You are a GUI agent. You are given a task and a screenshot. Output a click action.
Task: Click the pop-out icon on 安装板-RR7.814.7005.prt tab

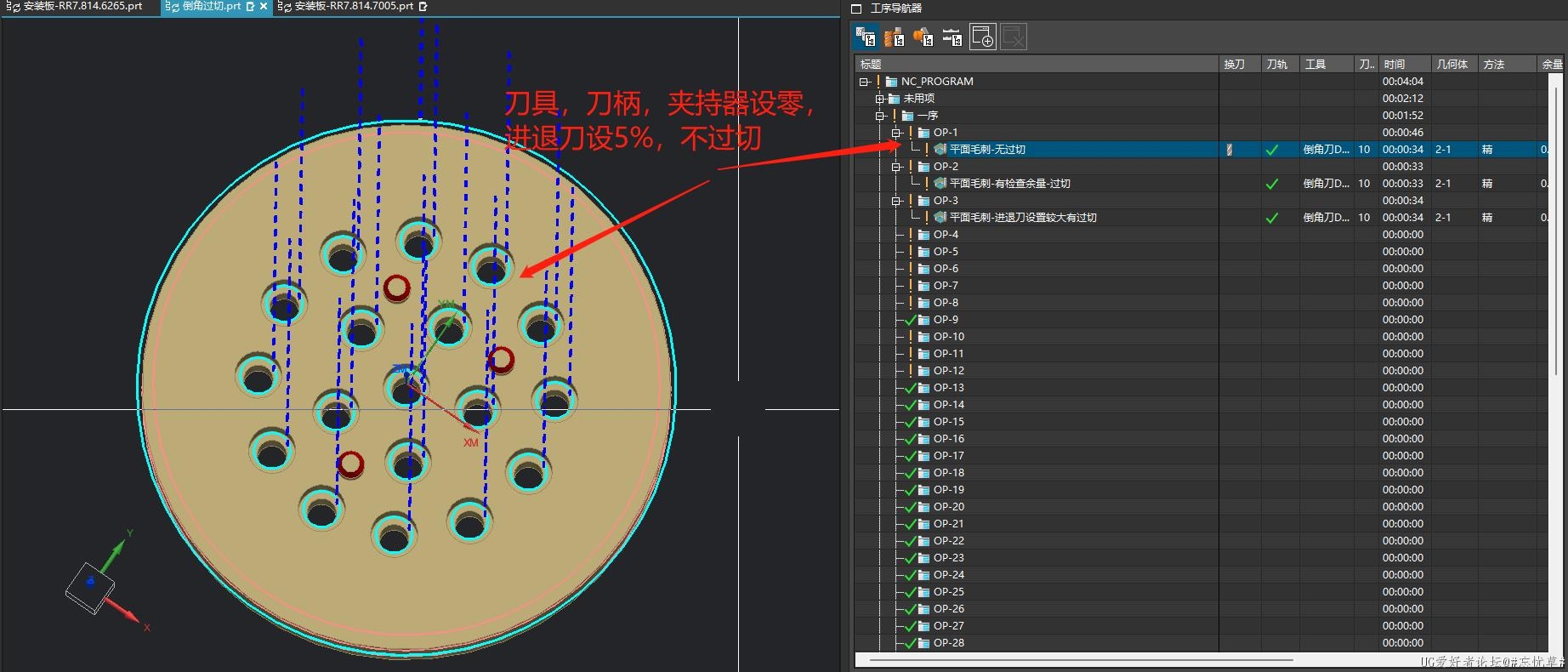point(423,6)
